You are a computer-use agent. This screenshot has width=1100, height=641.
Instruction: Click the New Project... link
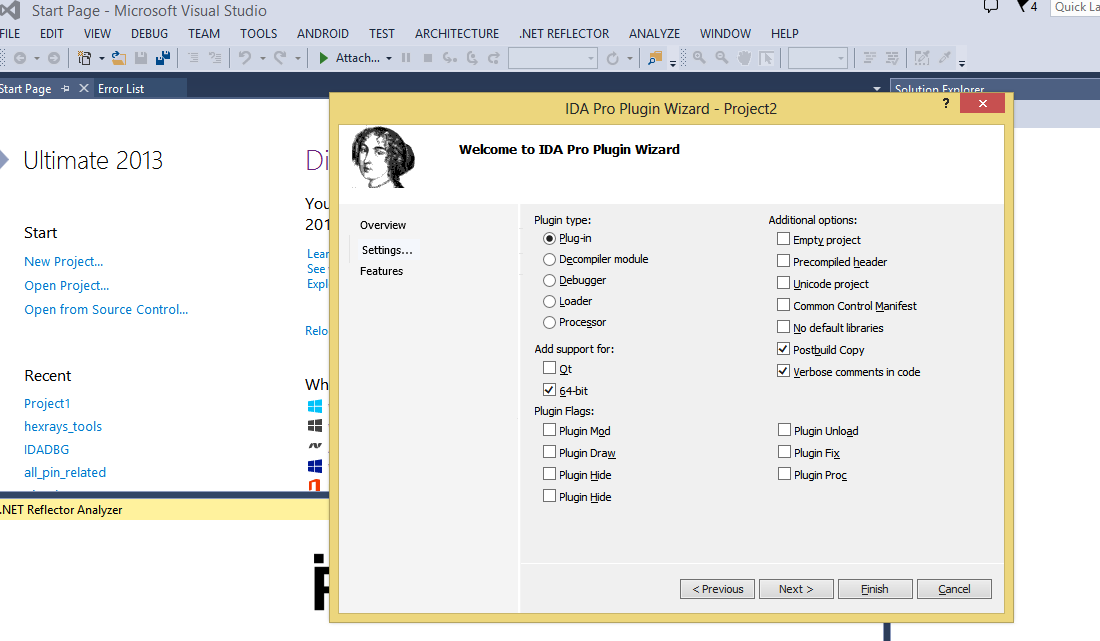64,262
